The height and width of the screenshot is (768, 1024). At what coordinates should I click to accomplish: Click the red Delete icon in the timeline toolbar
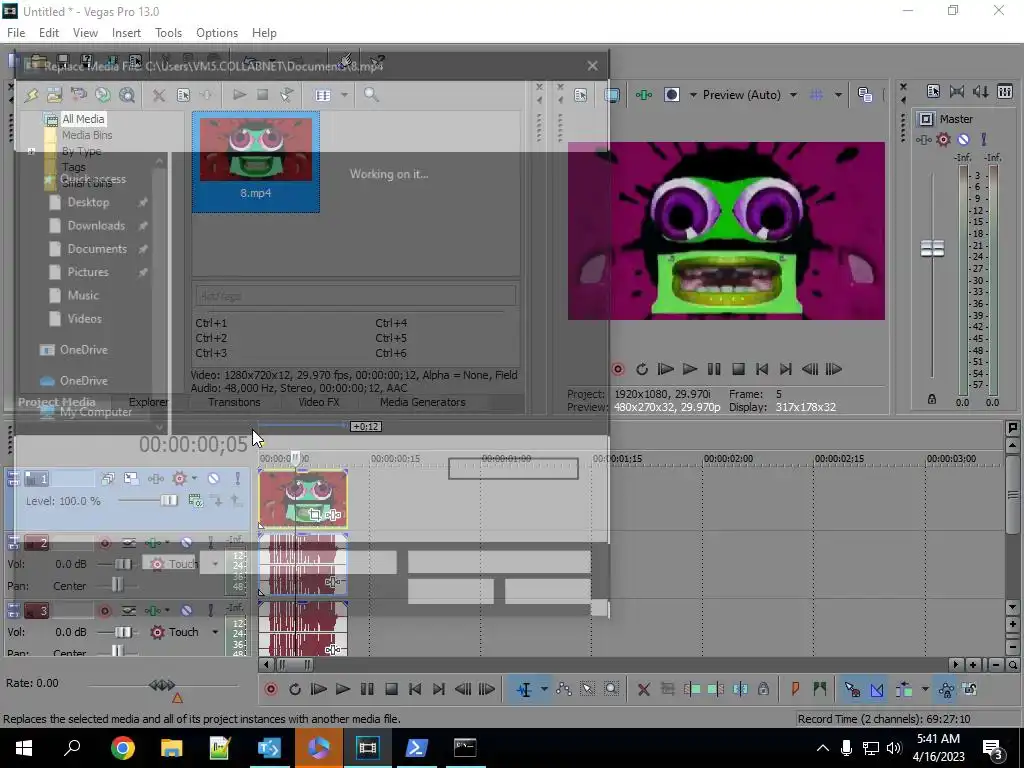(x=643, y=689)
